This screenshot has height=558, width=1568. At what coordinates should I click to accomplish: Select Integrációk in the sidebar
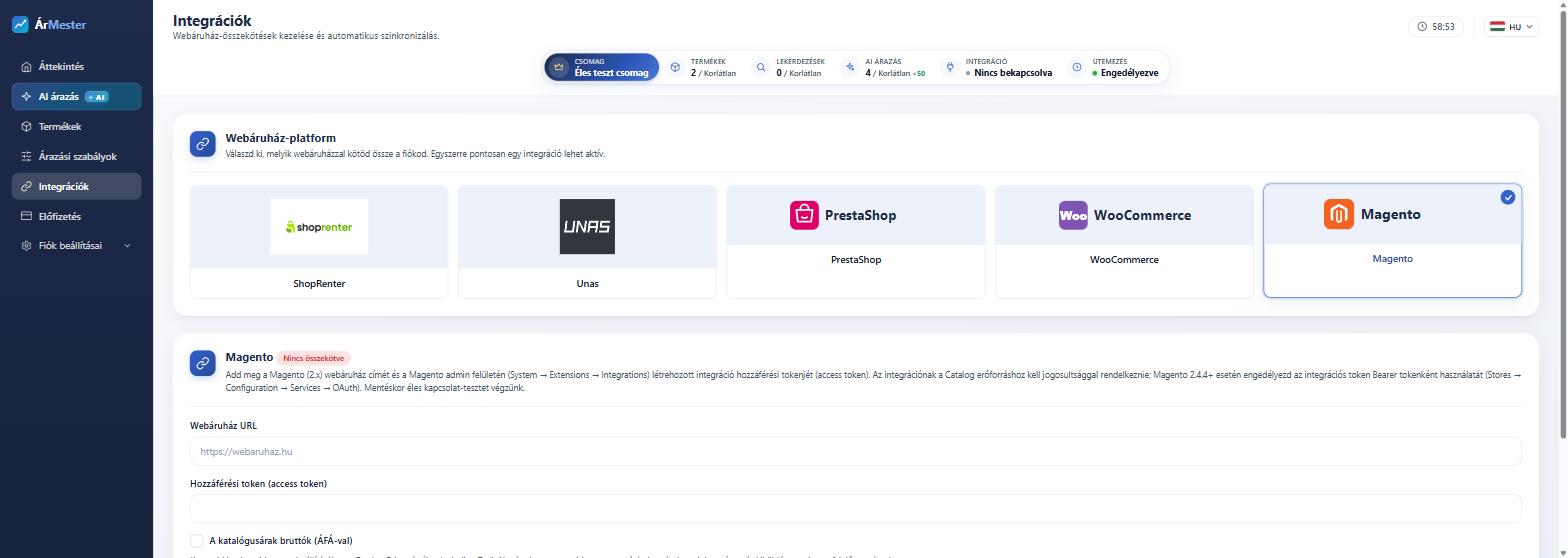click(x=76, y=186)
